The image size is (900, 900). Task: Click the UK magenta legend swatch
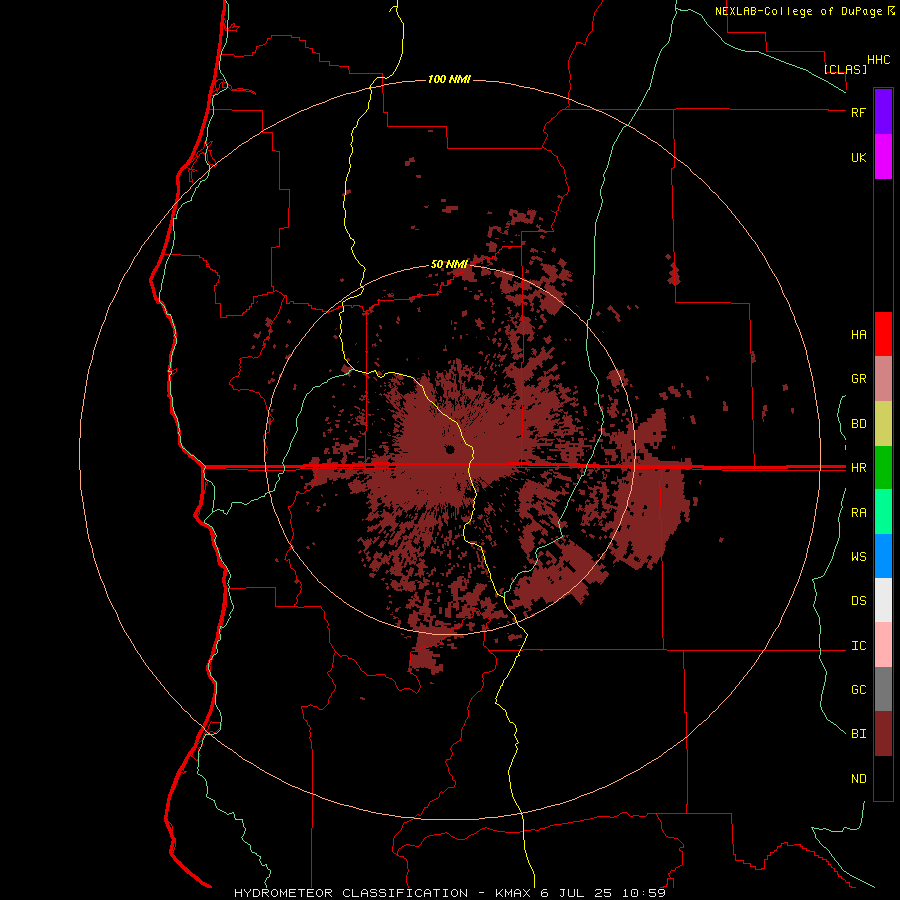click(x=883, y=157)
